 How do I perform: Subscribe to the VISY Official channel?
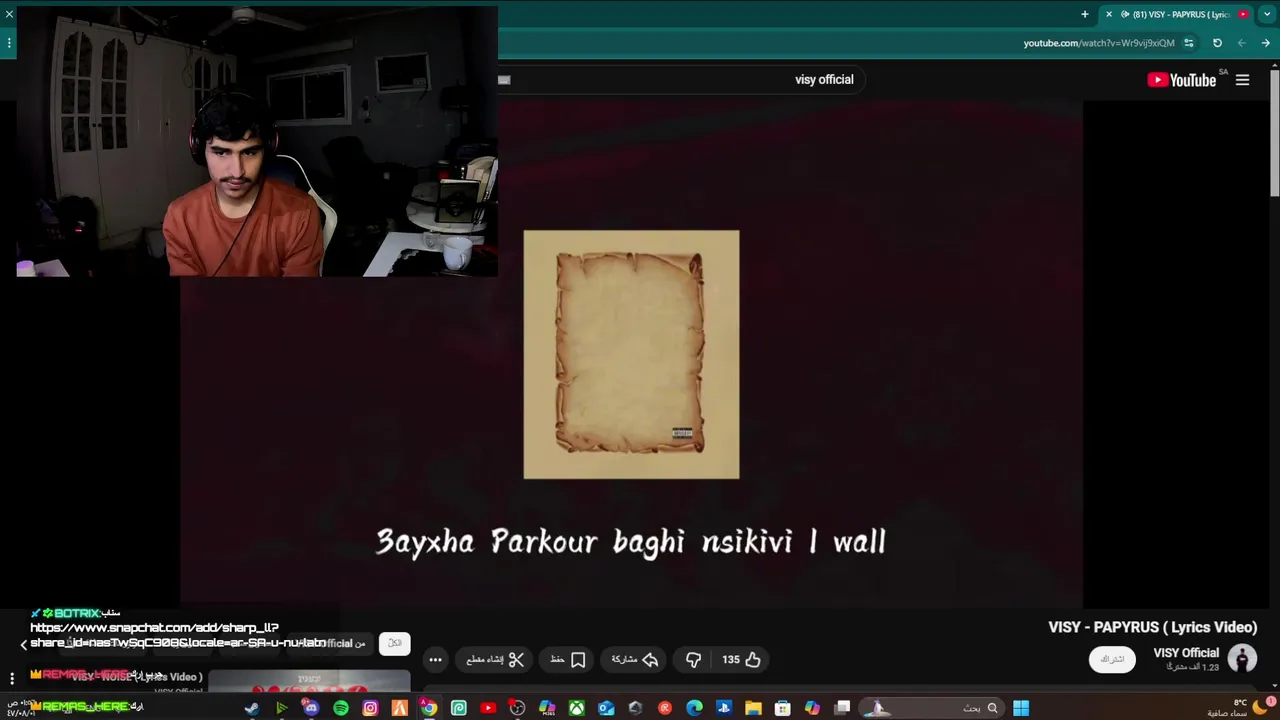click(x=1112, y=659)
